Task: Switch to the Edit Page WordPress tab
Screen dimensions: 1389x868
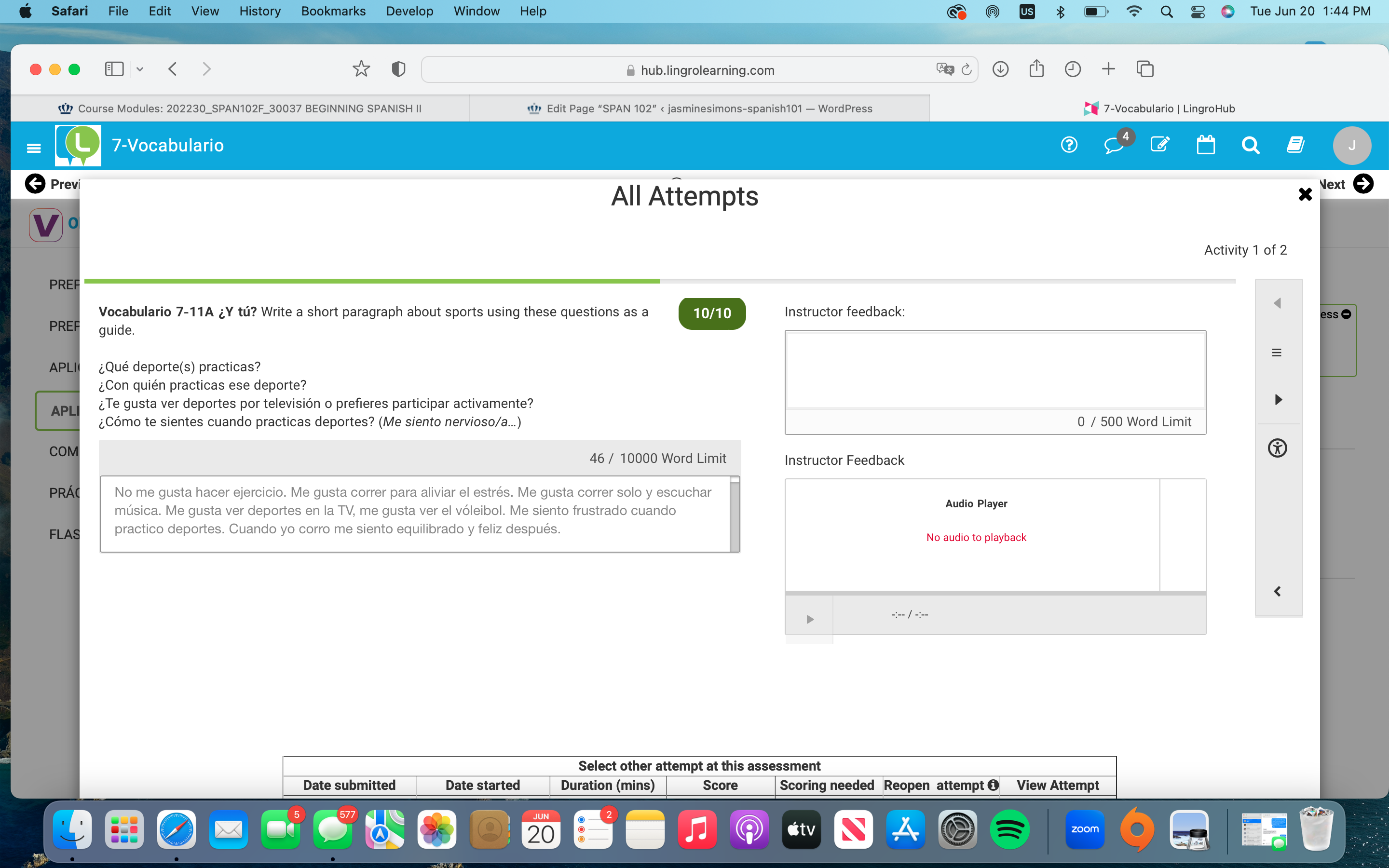Action: click(699, 108)
